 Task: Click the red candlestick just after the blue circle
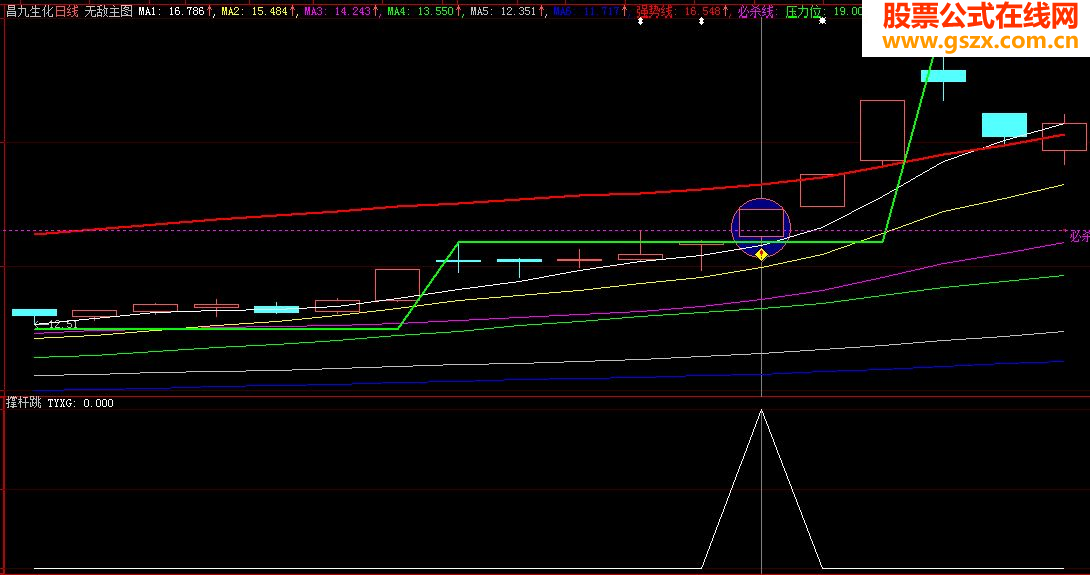(822, 191)
